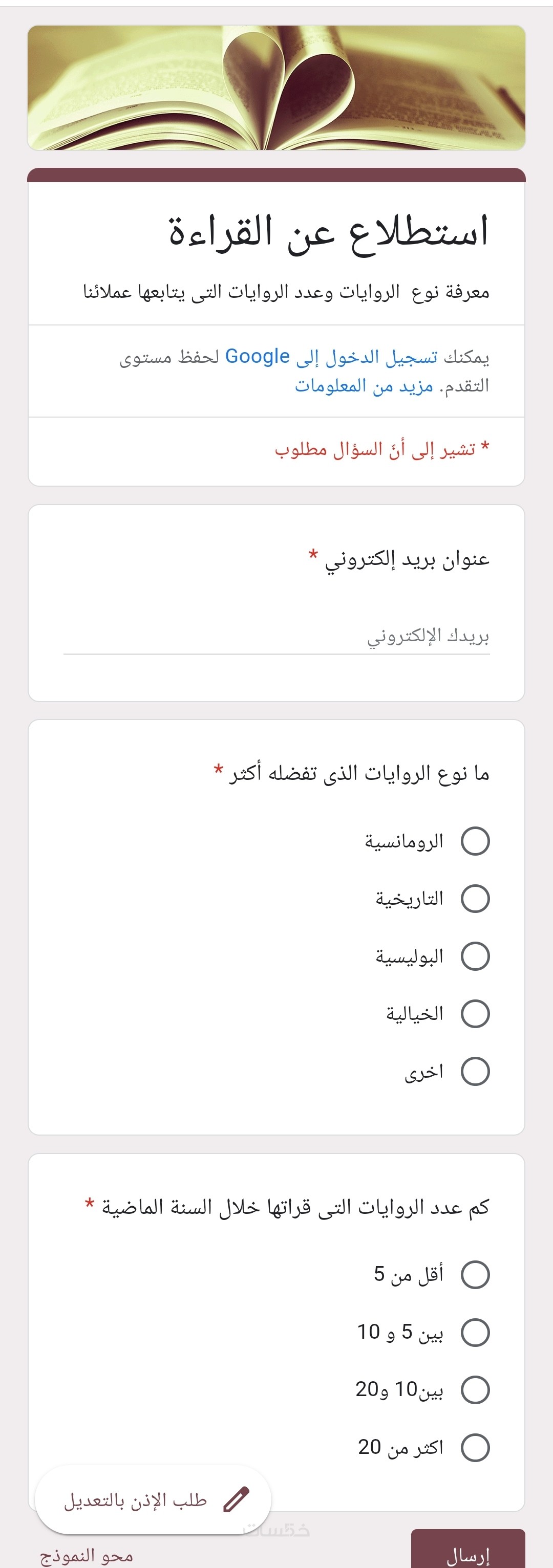
Task: Select the التاريخية novel type option
Action: tap(475, 899)
